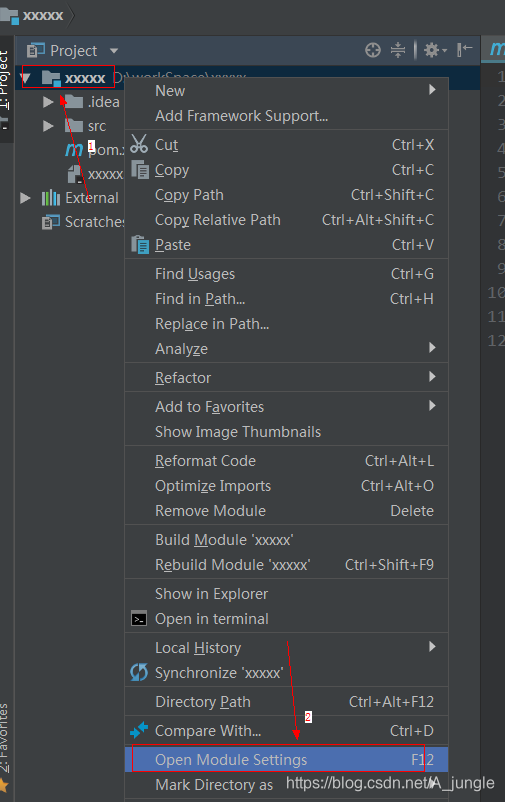Choose Find in Path...
This screenshot has height=802, width=505.
coord(287,299)
